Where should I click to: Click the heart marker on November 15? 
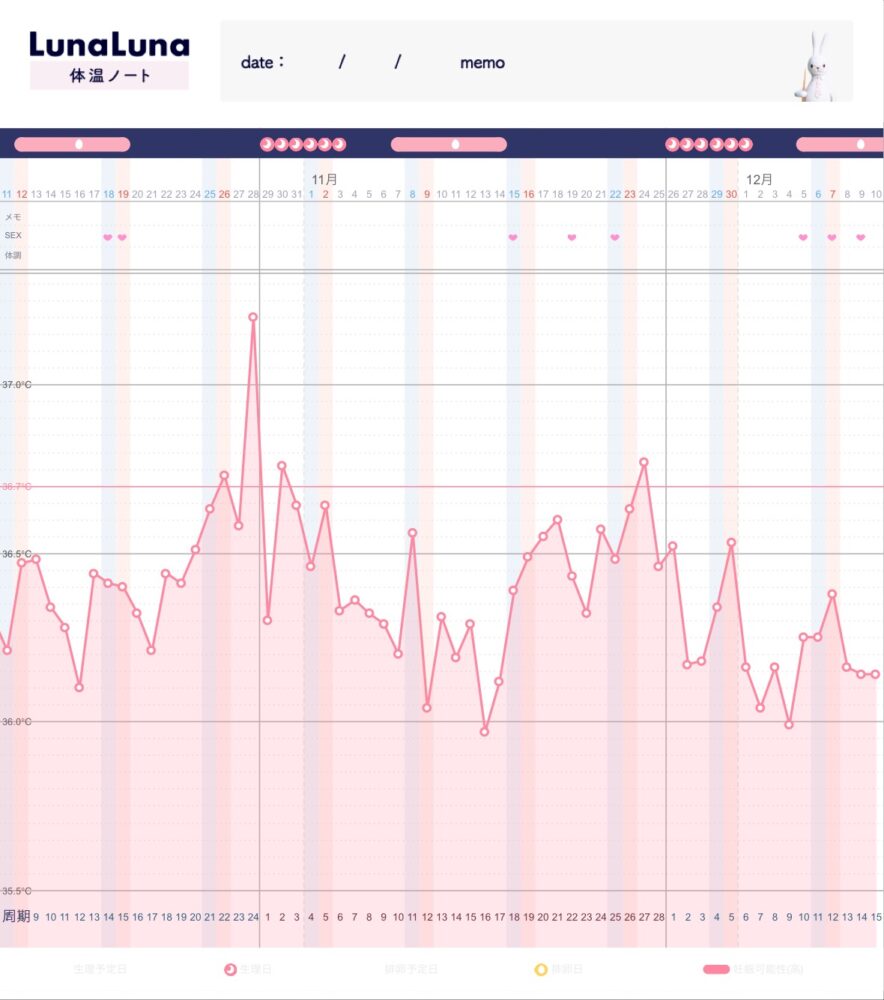(x=513, y=237)
